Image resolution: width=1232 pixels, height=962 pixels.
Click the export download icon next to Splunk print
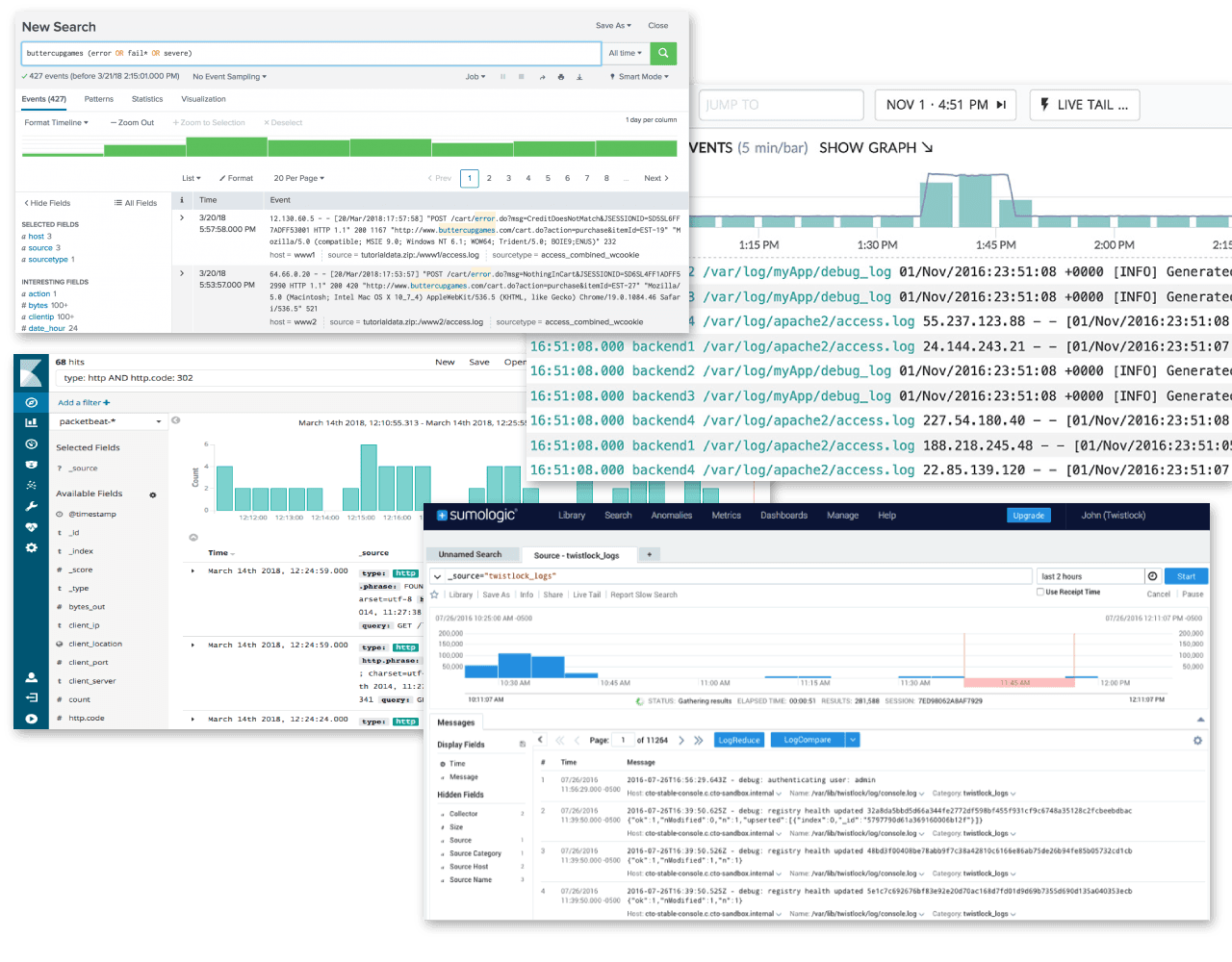point(579,77)
